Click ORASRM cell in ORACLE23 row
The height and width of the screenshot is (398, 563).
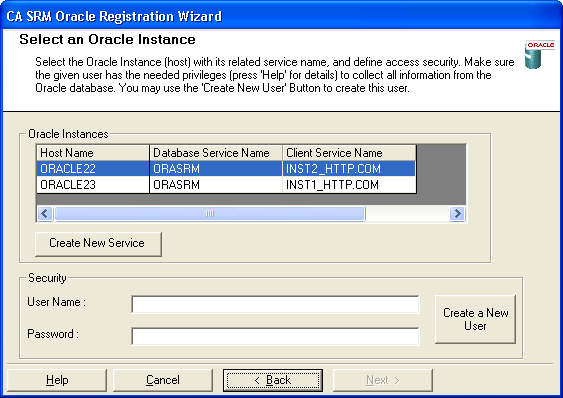pos(216,185)
